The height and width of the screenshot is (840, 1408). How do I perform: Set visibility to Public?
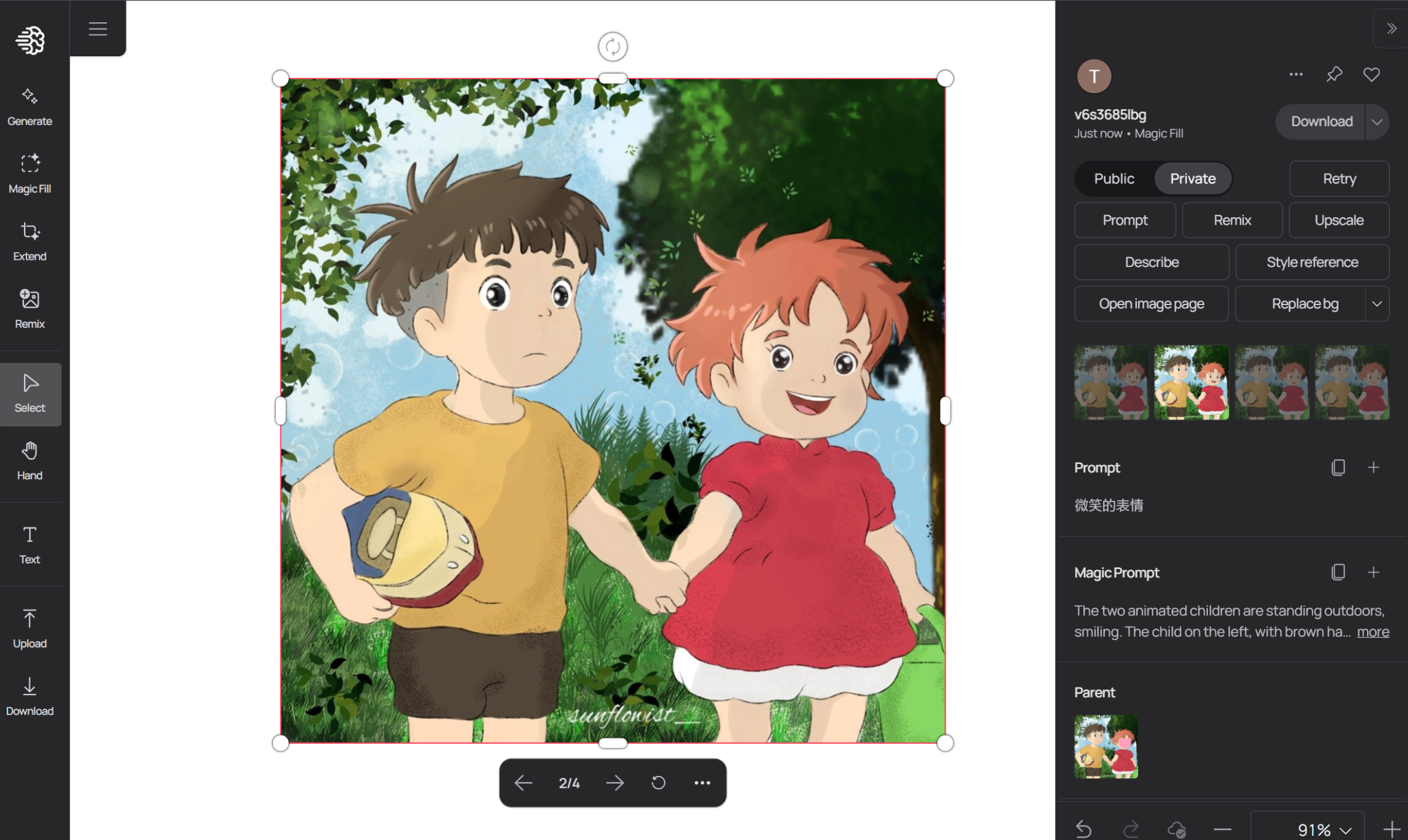pyautogui.click(x=1114, y=178)
